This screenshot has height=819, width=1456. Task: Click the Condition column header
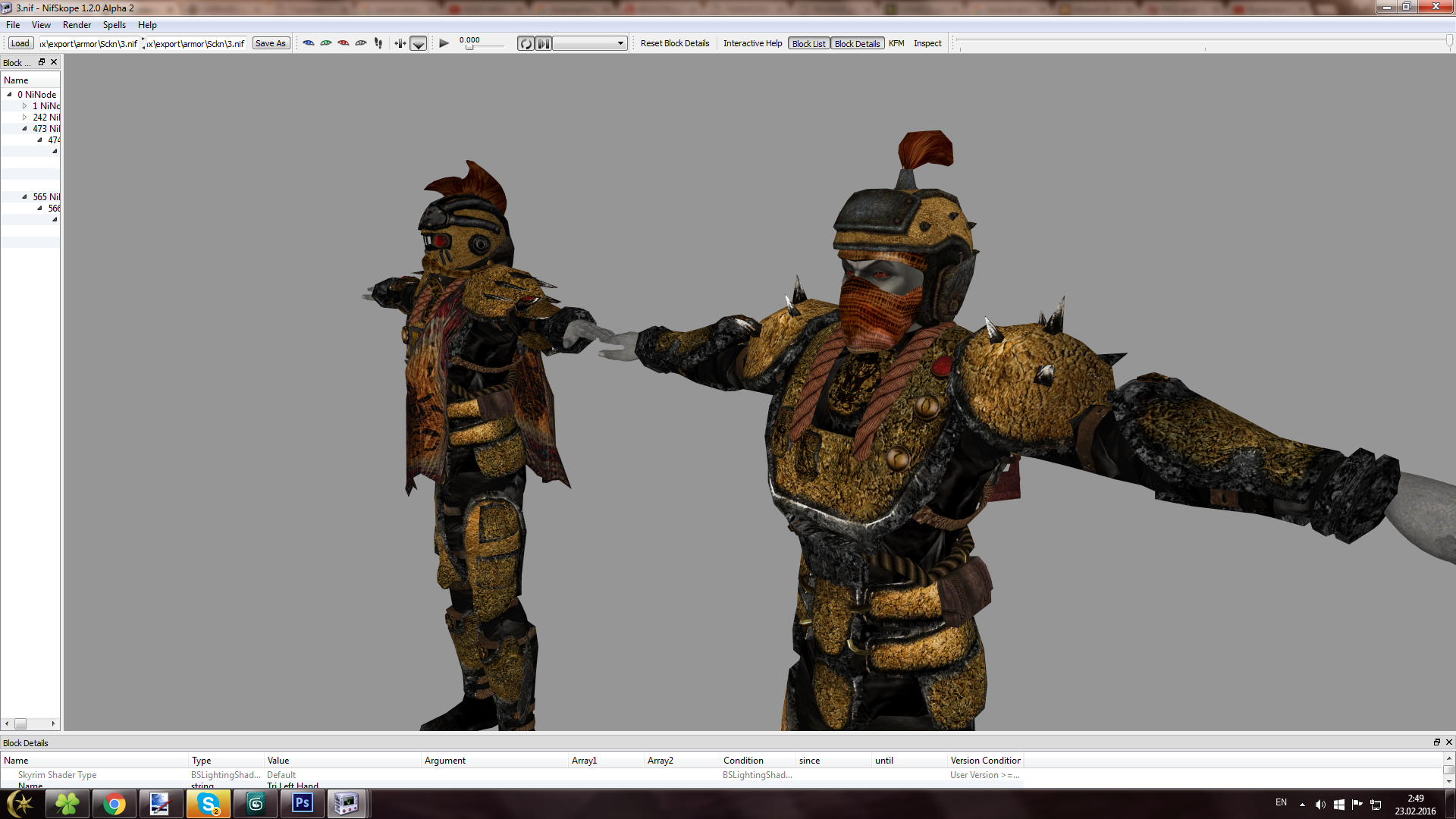click(758, 761)
